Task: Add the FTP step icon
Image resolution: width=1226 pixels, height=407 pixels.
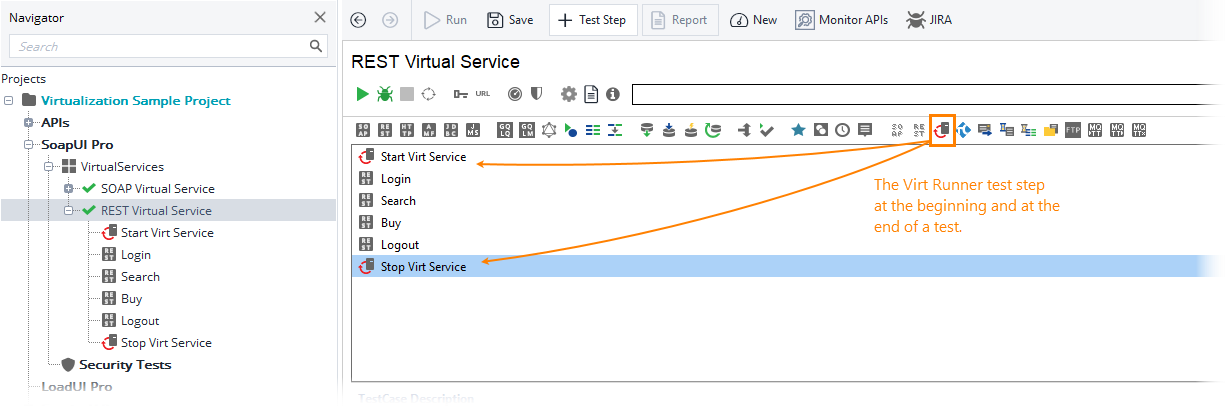Action: pos(1073,129)
